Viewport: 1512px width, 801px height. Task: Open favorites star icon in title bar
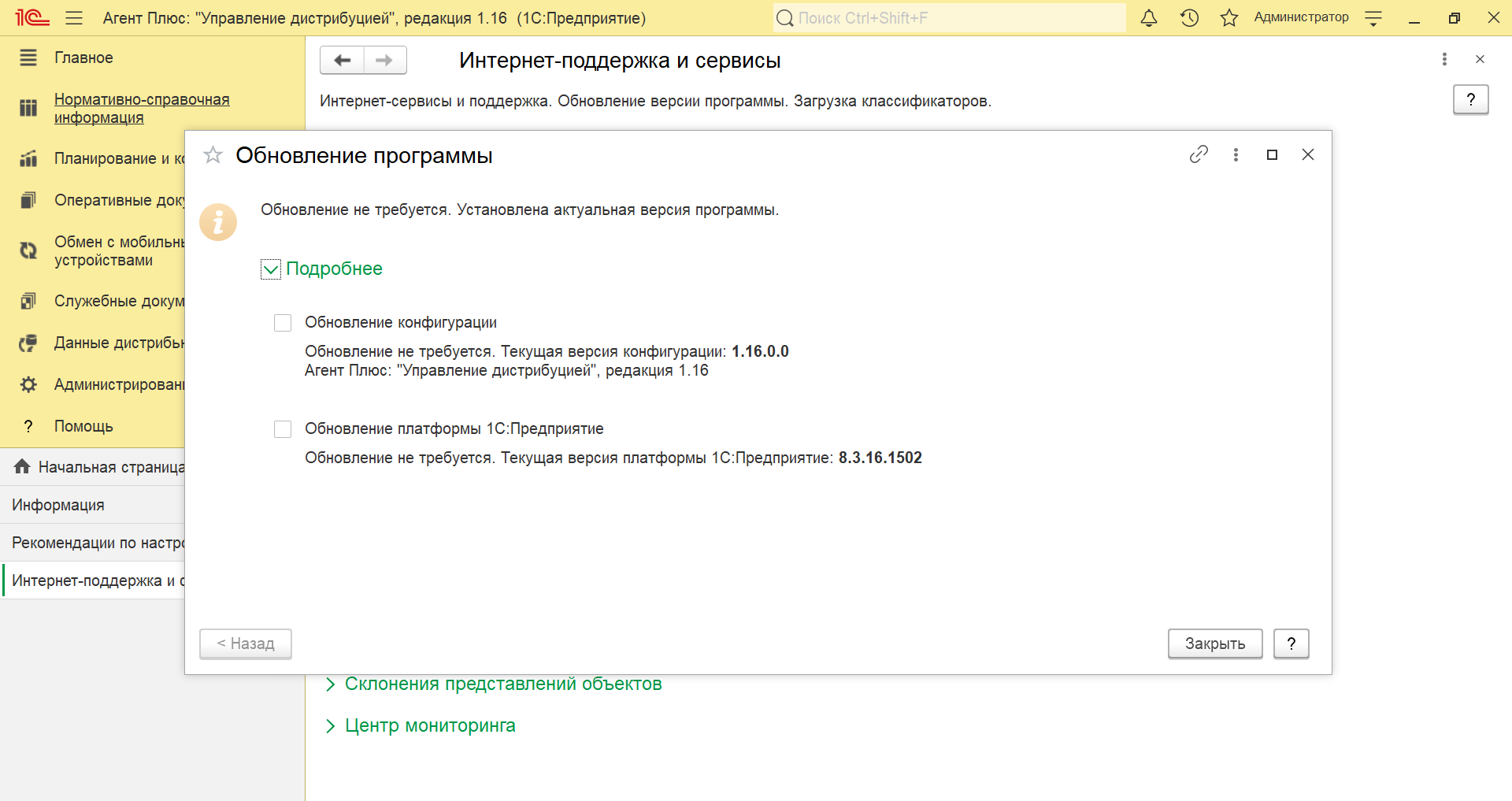pyautogui.click(x=1229, y=17)
